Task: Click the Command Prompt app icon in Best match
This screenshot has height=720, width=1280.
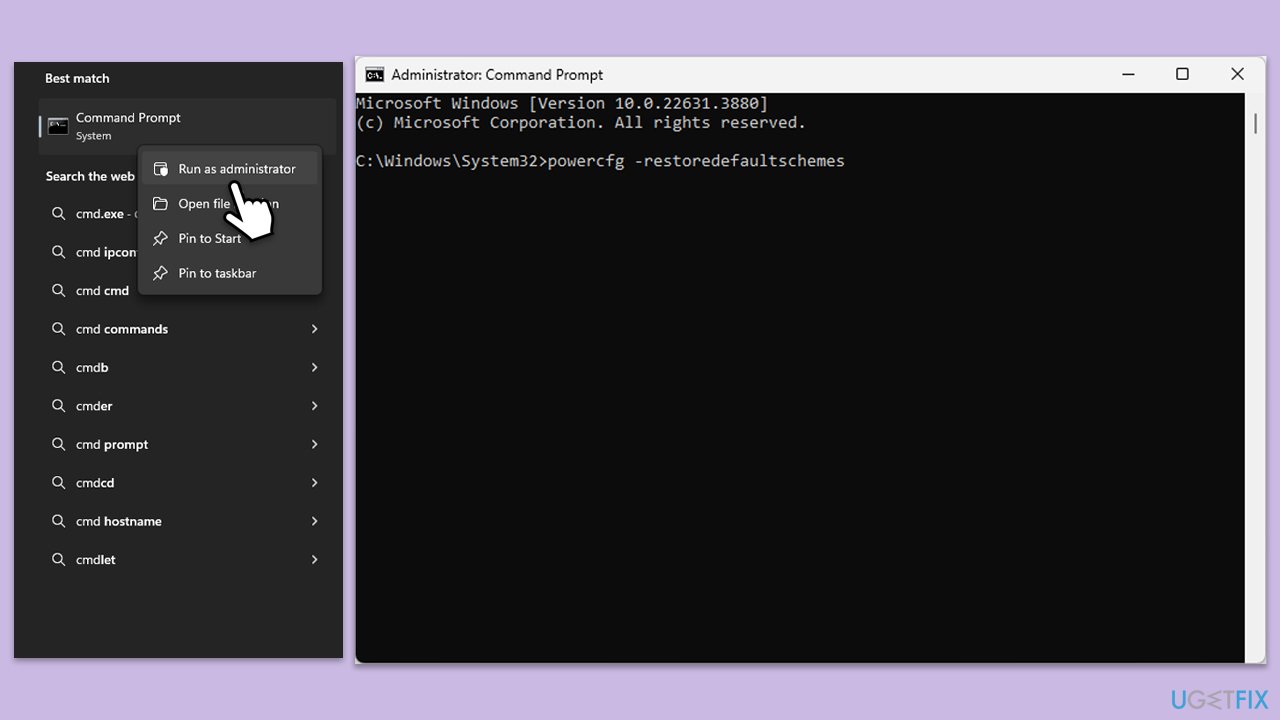Action: (x=58, y=126)
